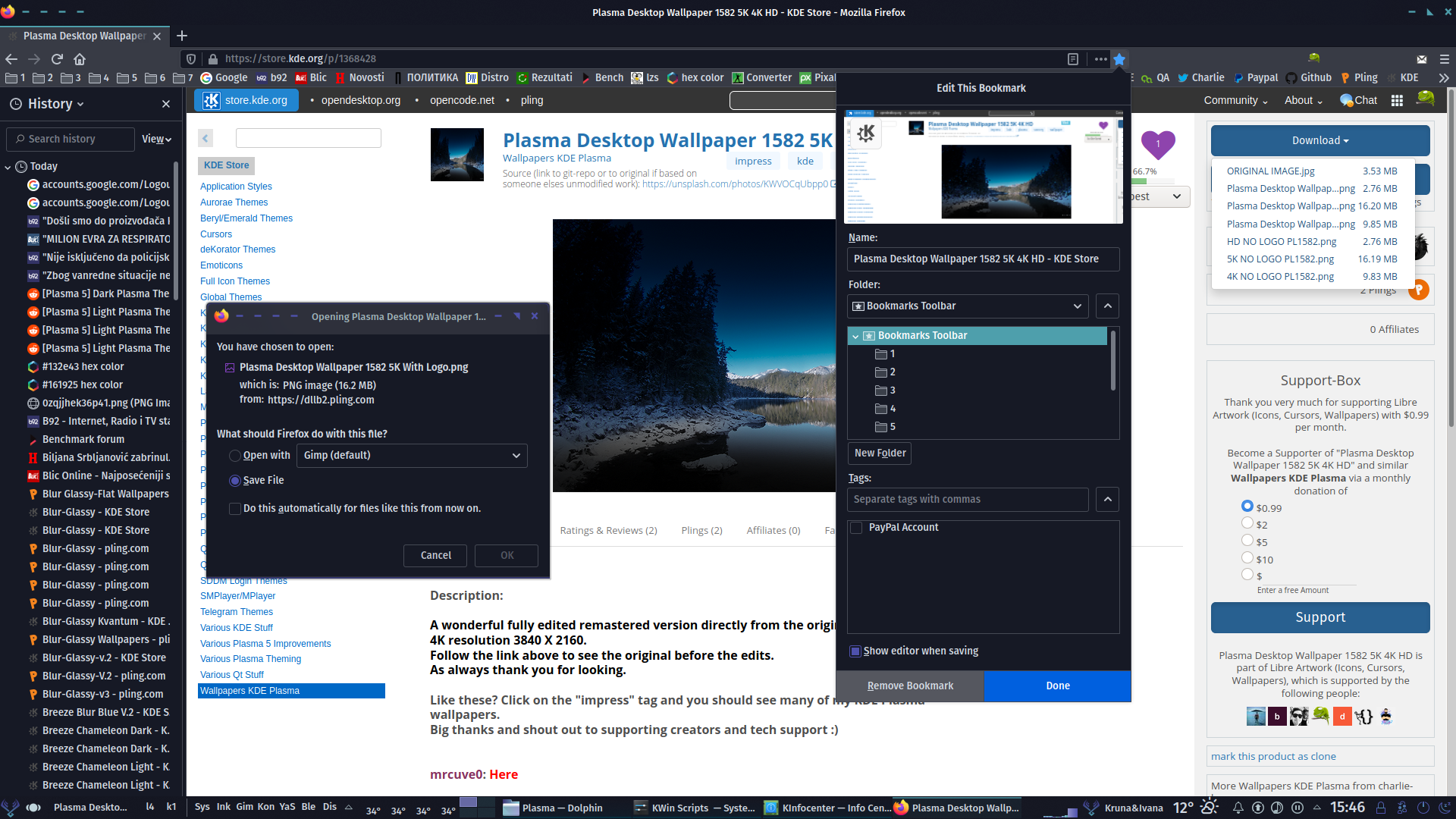The height and width of the screenshot is (819, 1456).
Task: Open the Paypal bookmark
Action: (x=1256, y=77)
